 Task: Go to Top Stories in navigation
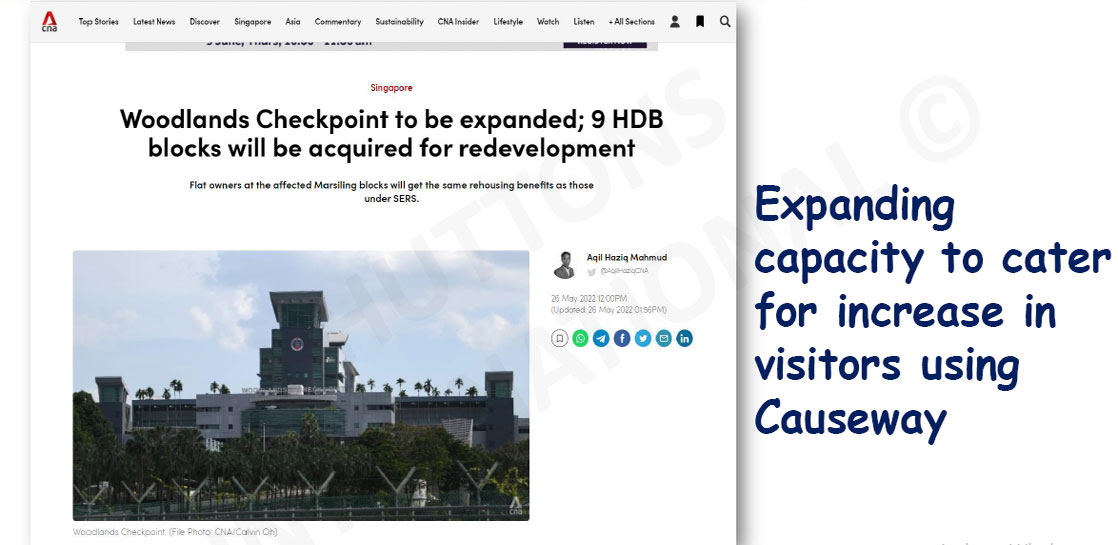(99, 22)
